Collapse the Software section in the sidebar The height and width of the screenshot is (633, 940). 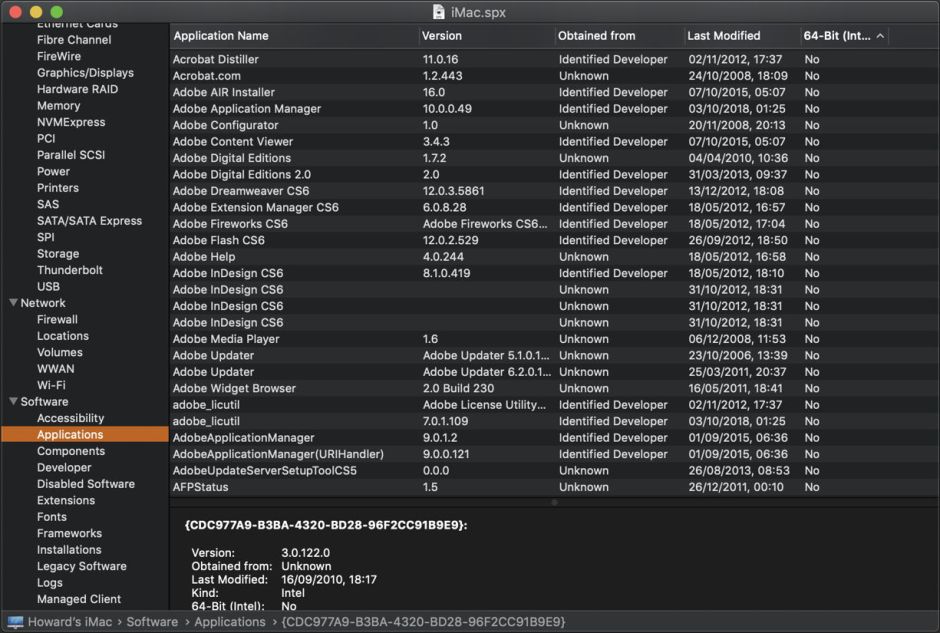coord(13,401)
